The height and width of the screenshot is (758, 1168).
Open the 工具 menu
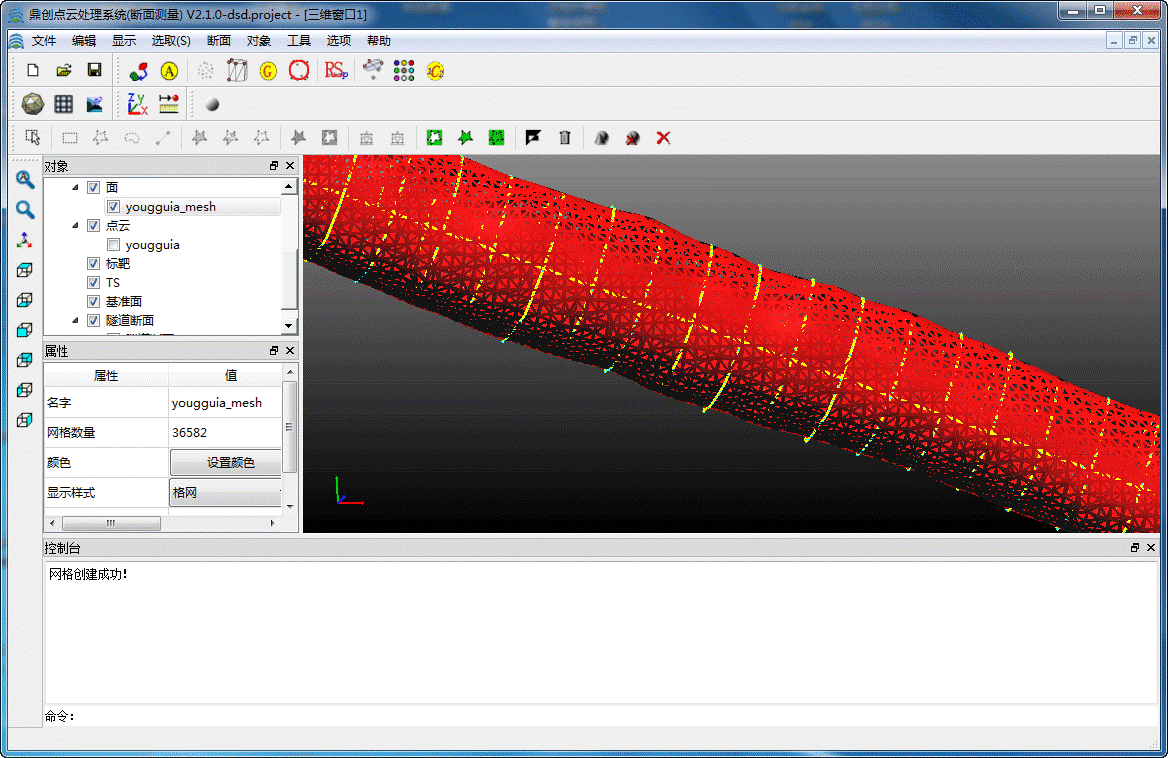[x=299, y=41]
